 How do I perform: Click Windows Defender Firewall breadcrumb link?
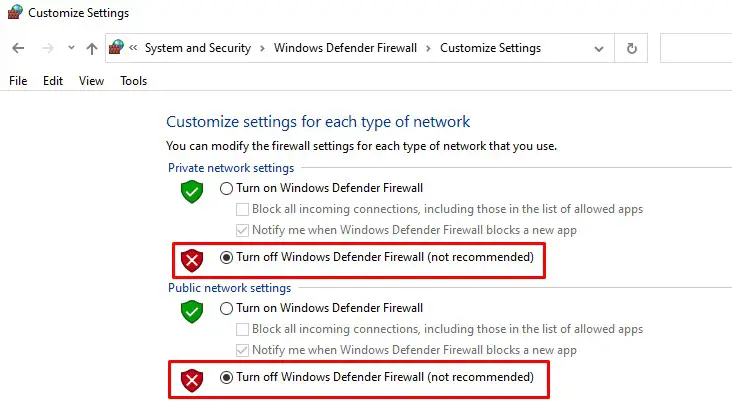pyautogui.click(x=345, y=48)
